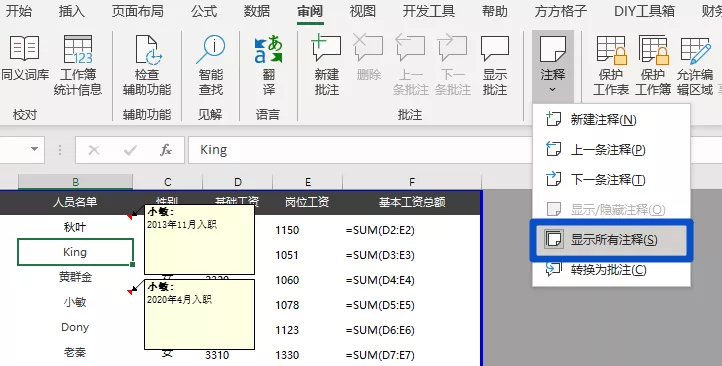Click the 人员名单 header cell

[x=75, y=202]
